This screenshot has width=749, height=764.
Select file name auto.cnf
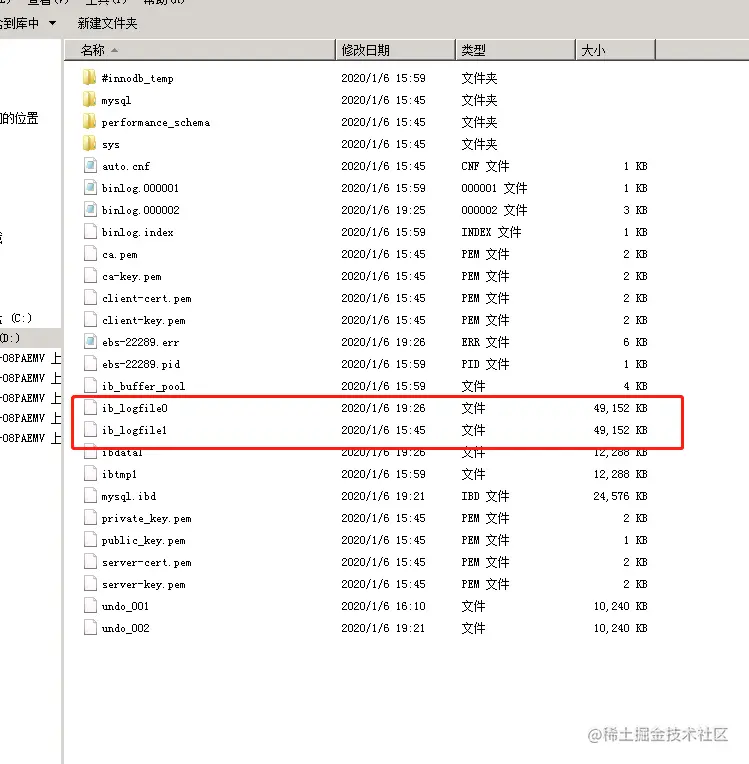point(126,166)
